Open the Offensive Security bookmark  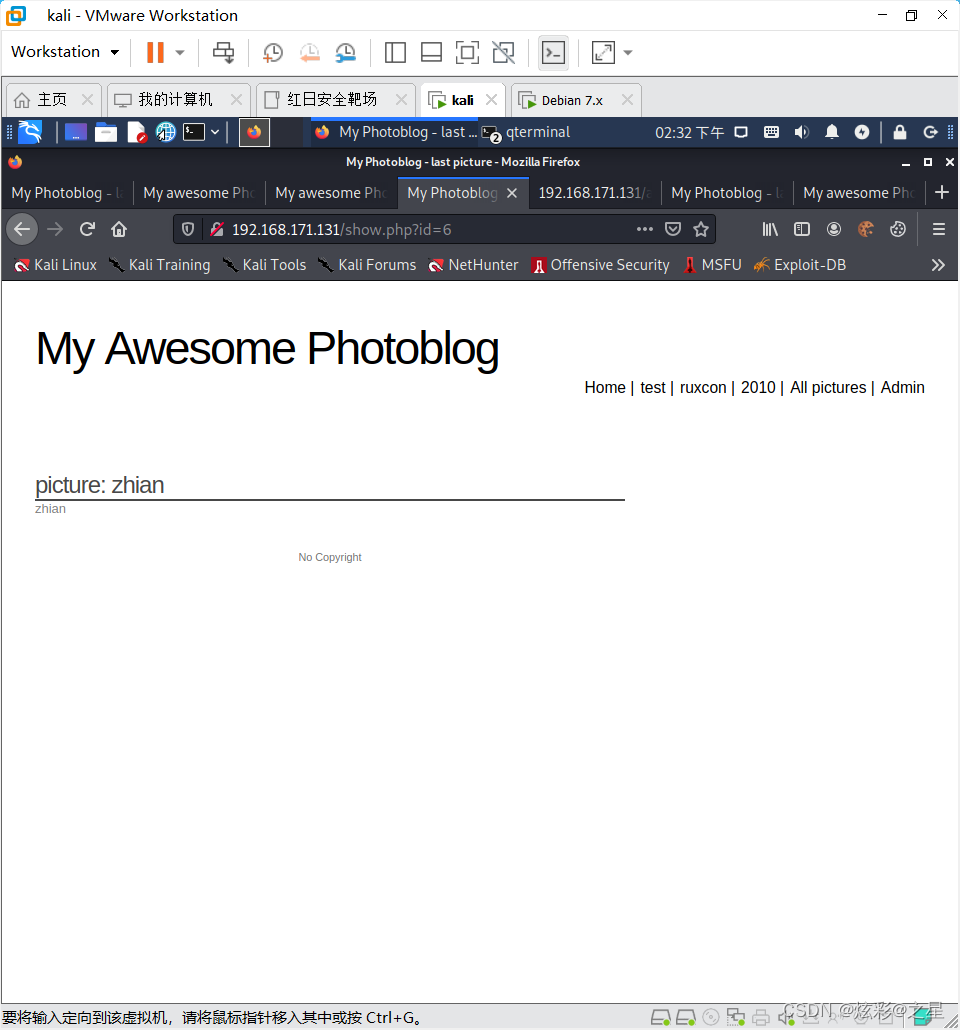click(601, 265)
